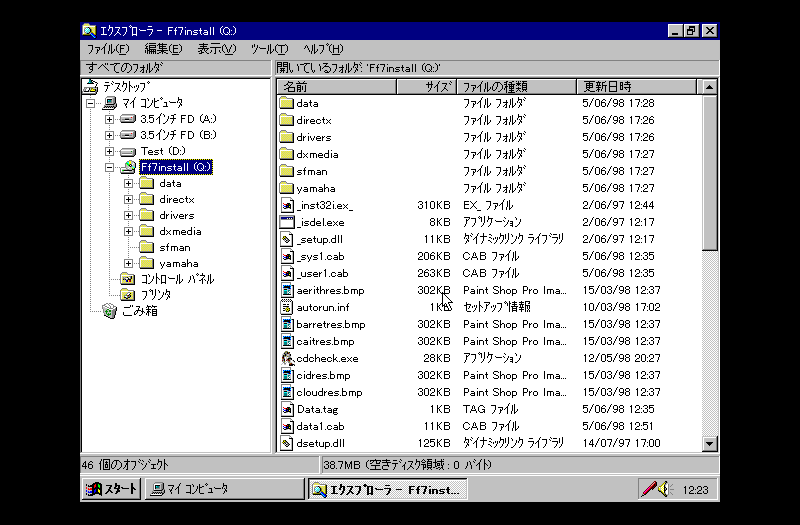This screenshot has height=525, width=800.
Task: Click scroll up arrow of file list
Action: coord(709,87)
